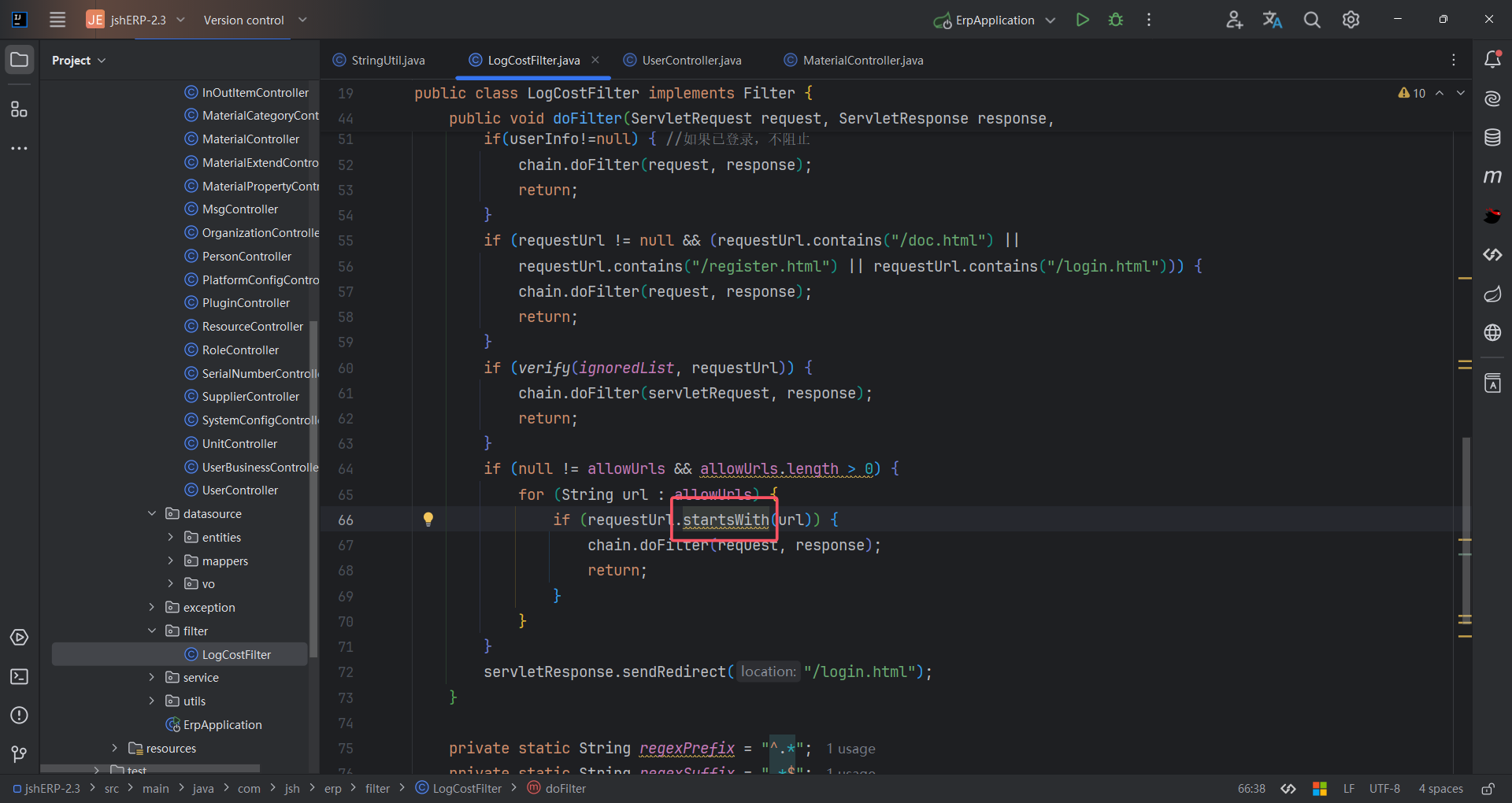Open the 10 warnings inspection widget
Screen dimensions: 1512x803
pyautogui.click(x=1411, y=93)
